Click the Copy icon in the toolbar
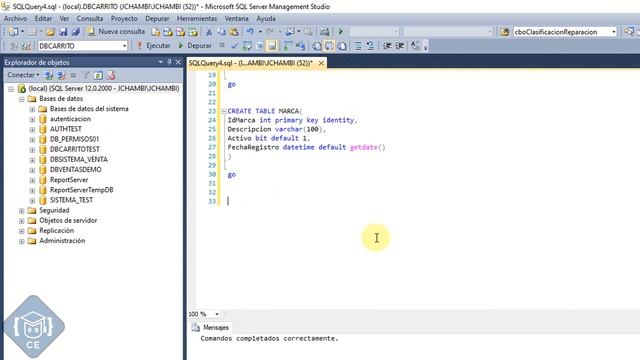 tap(221, 32)
